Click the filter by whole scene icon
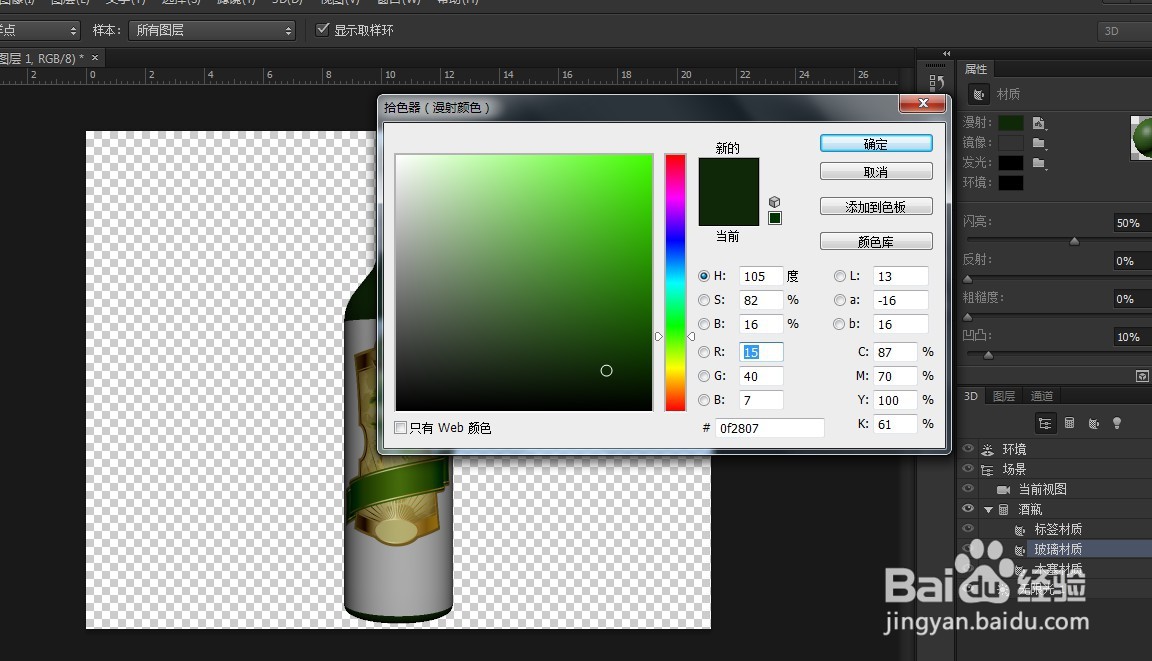1152x661 pixels. coord(1045,423)
